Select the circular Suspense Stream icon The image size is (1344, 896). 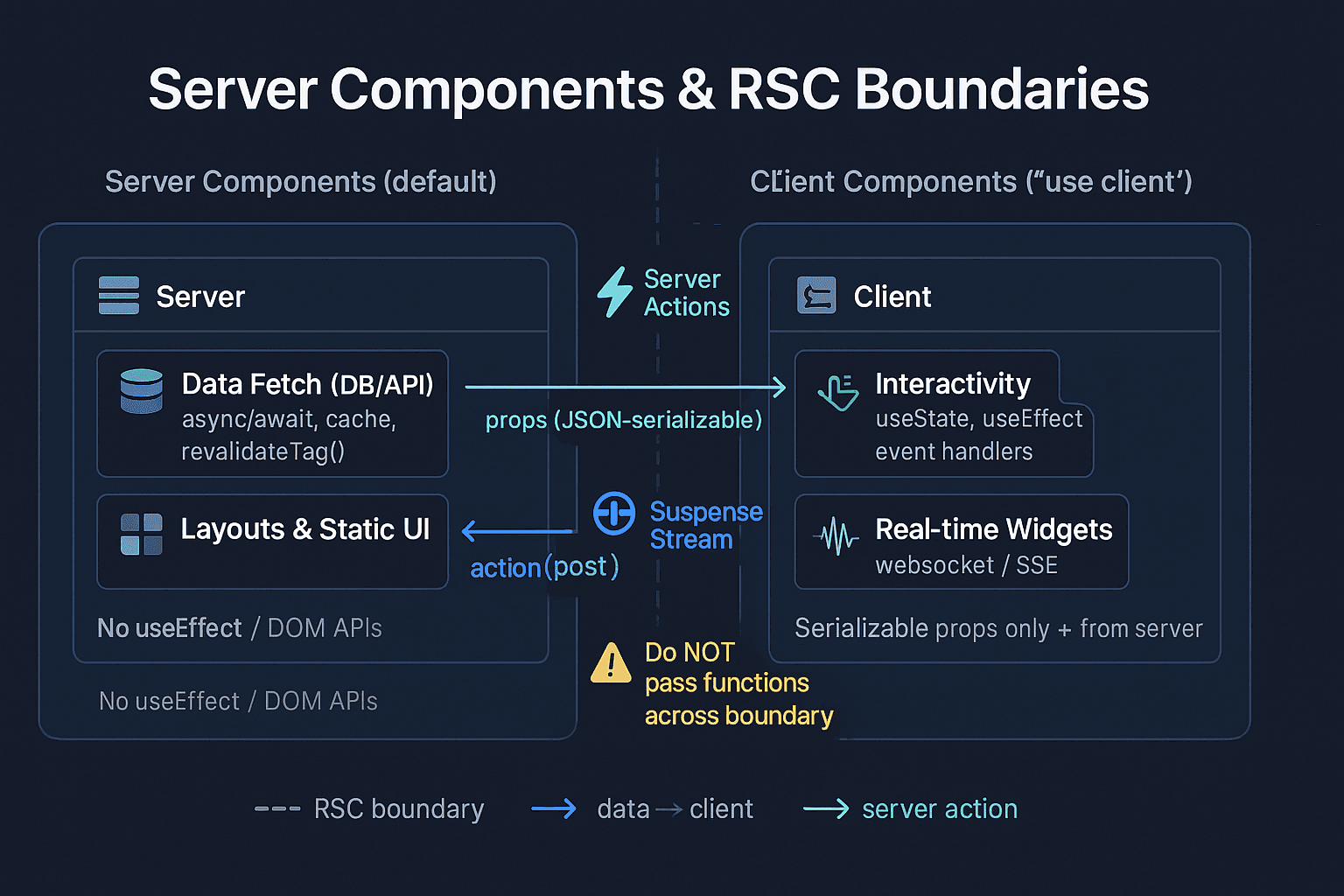coord(614,514)
